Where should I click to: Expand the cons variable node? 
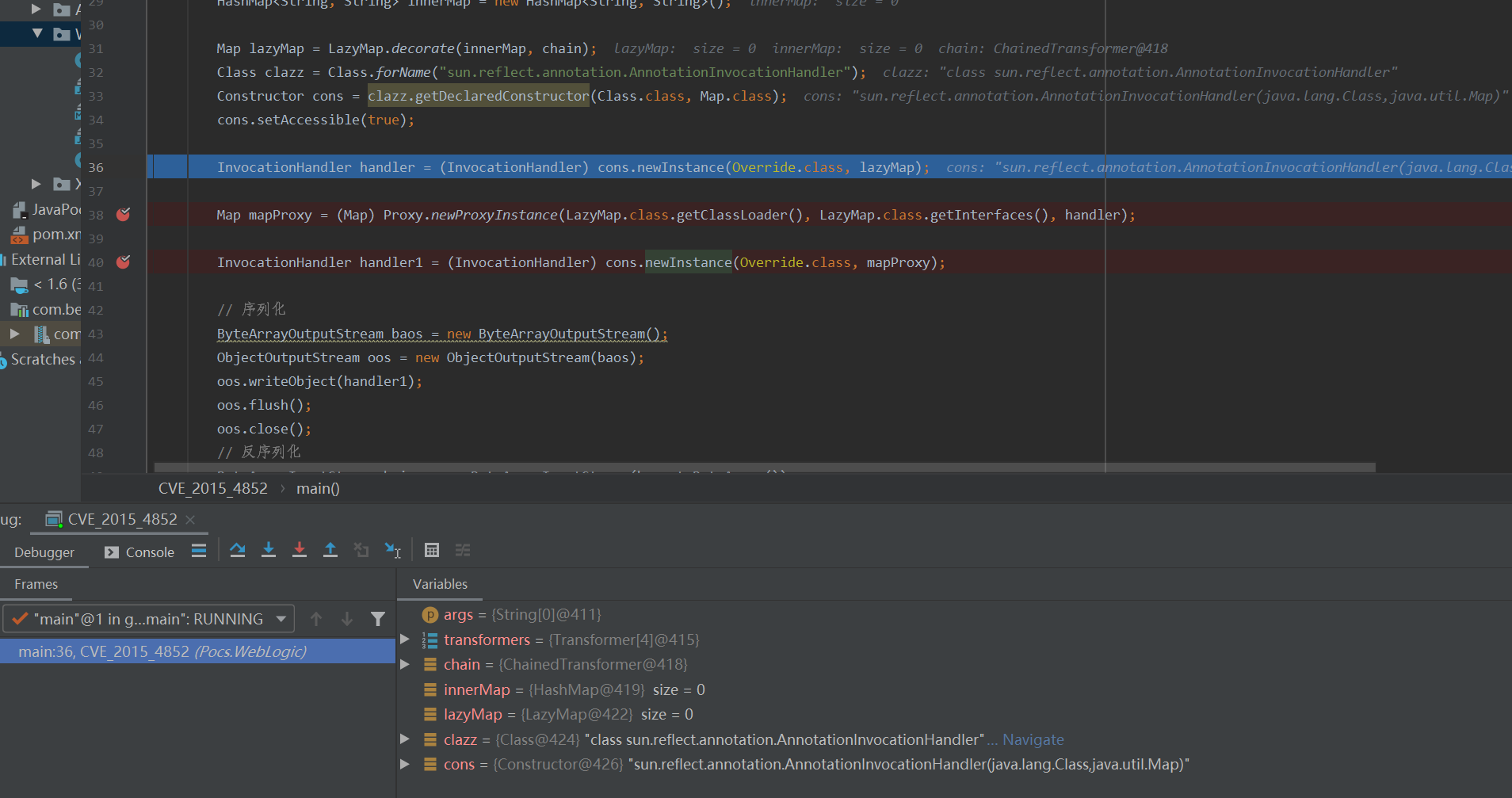point(405,764)
